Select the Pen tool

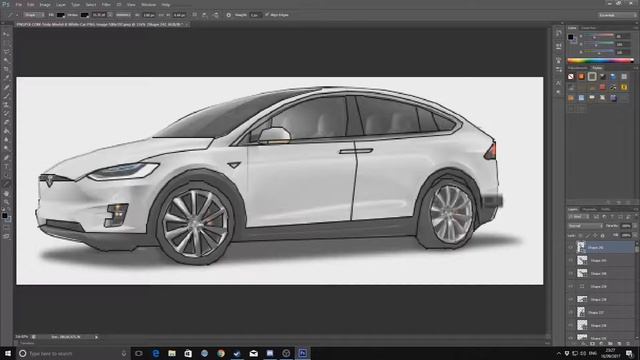coord(6,158)
